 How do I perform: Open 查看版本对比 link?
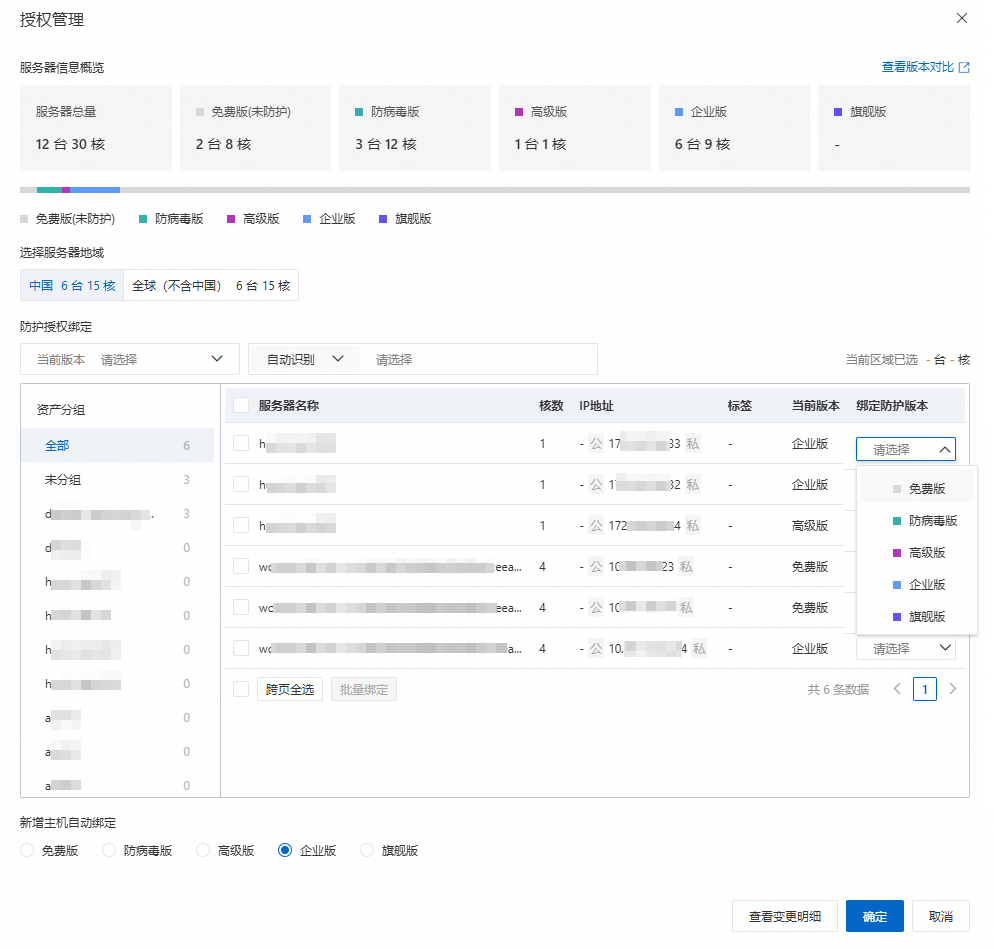pos(917,67)
